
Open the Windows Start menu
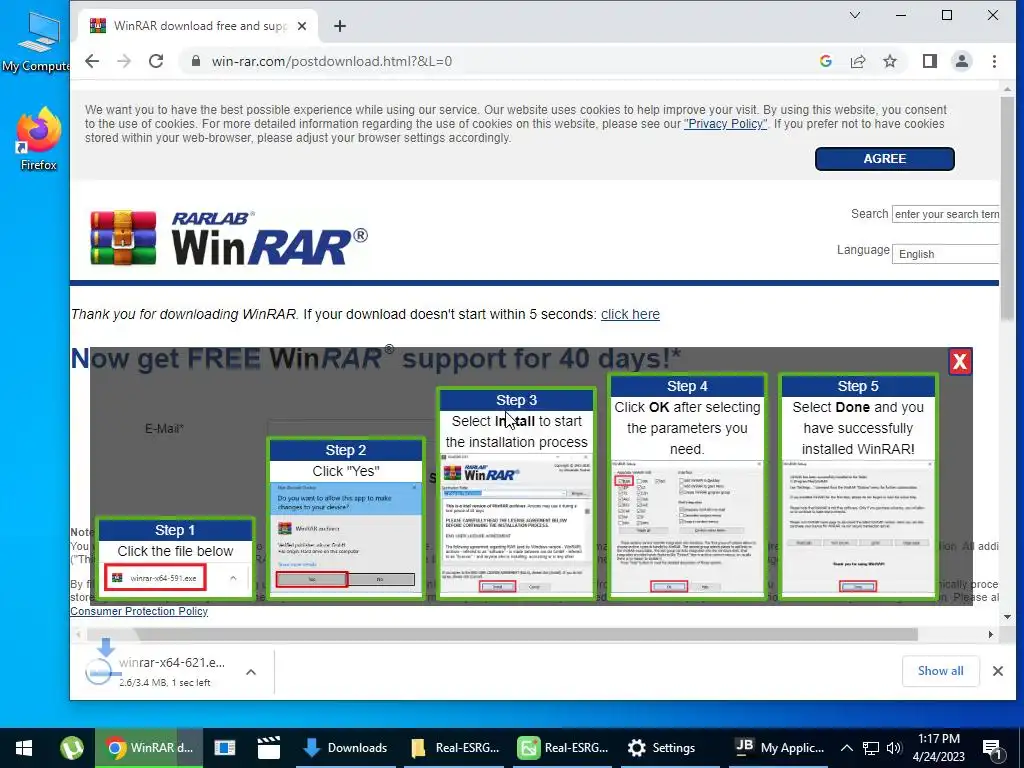click(24, 748)
